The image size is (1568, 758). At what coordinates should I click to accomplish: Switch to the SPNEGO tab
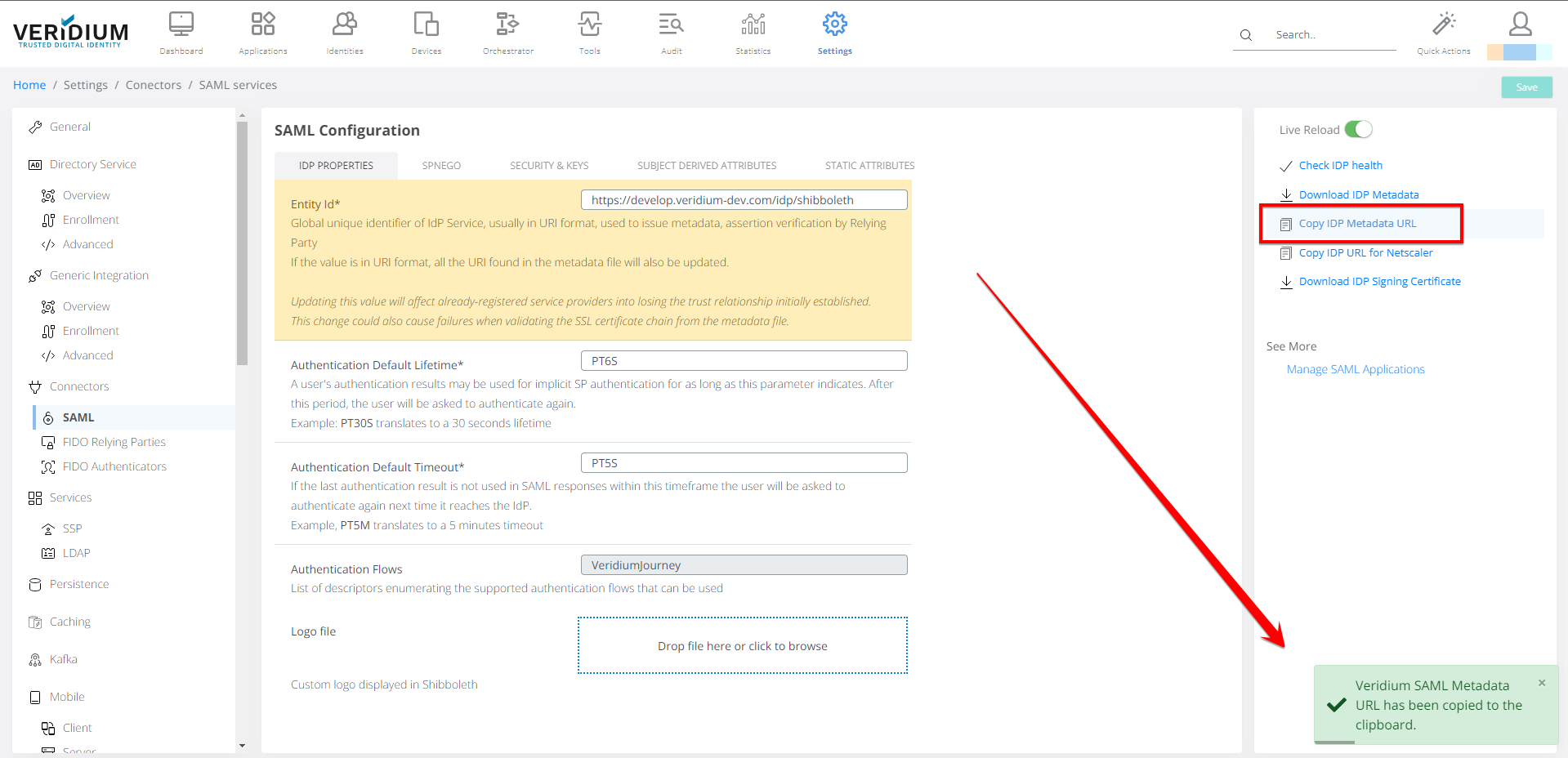click(x=441, y=166)
